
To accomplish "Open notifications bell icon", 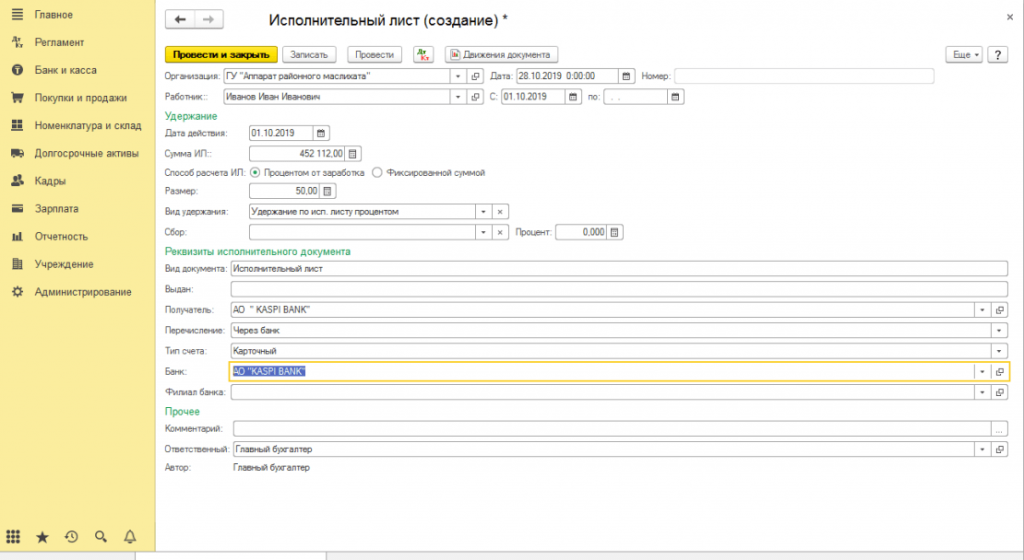I will pos(129,537).
